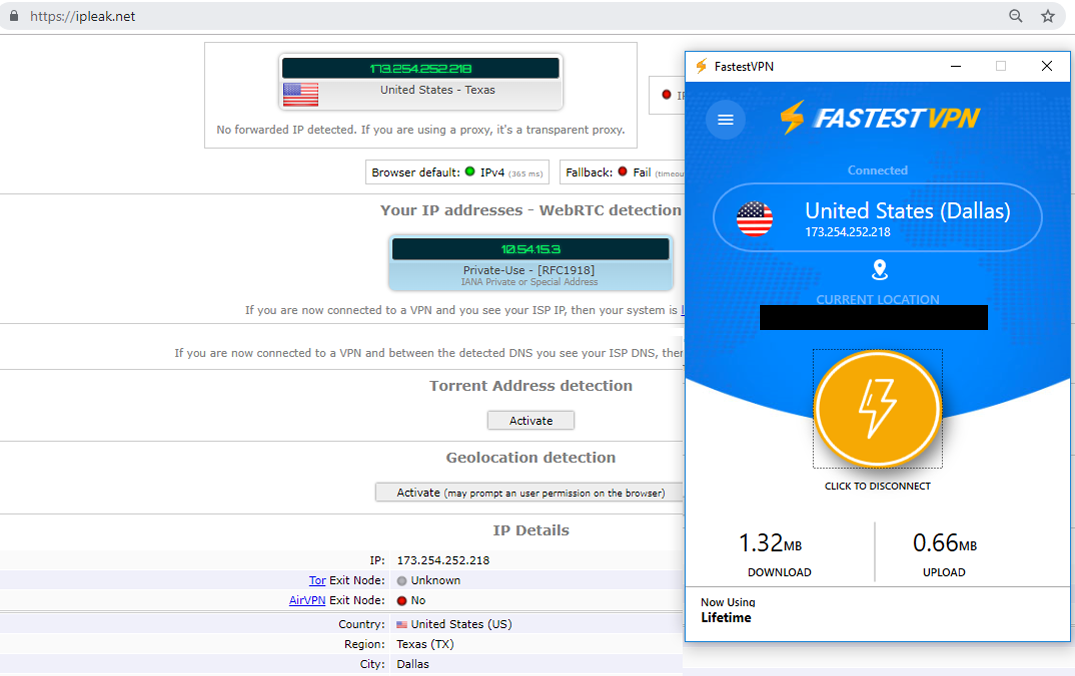Click the FastestVPN title bar lightning icon
The width and height of the screenshot is (1075, 676).
pos(701,67)
